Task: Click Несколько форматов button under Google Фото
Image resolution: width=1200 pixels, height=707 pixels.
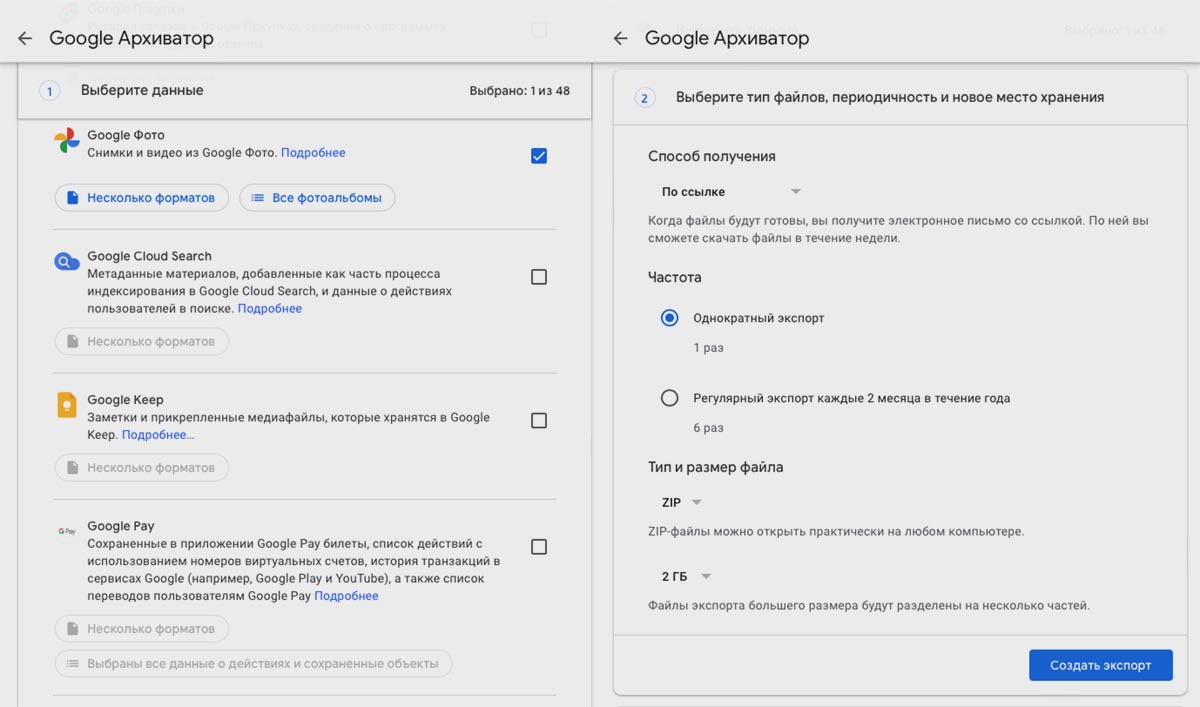Action: (141, 198)
